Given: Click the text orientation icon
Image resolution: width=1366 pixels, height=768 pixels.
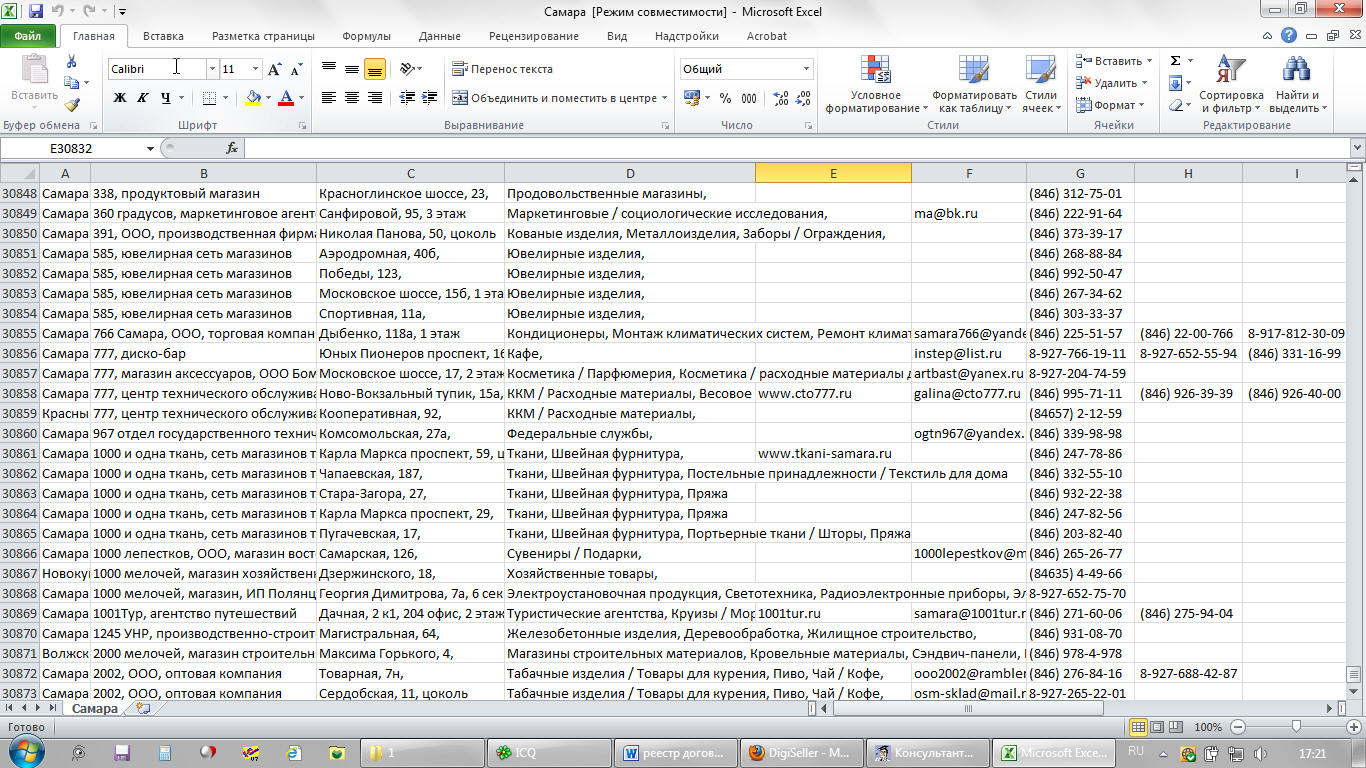Looking at the screenshot, I should (x=406, y=69).
